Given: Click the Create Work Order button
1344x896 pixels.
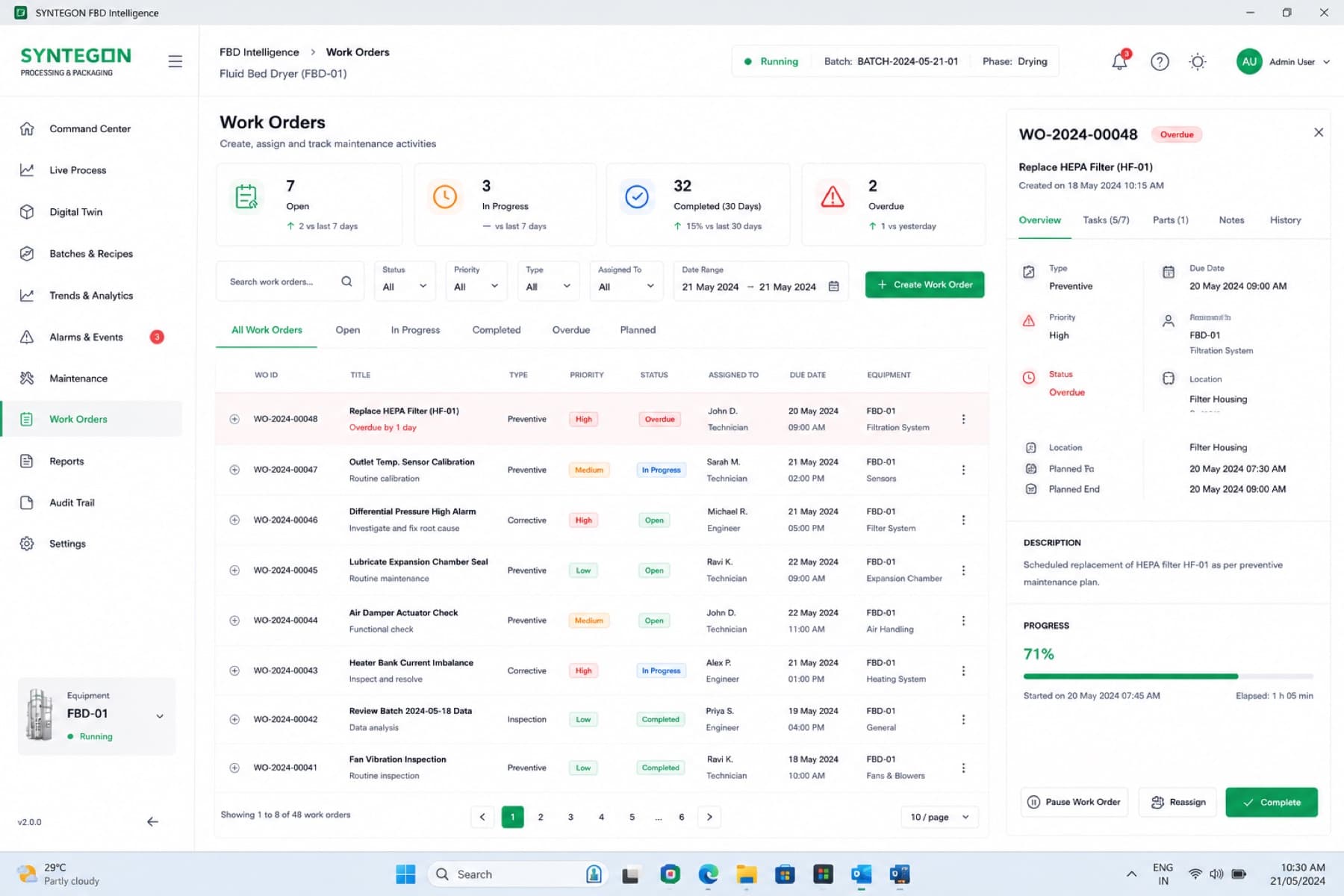Looking at the screenshot, I should [924, 284].
